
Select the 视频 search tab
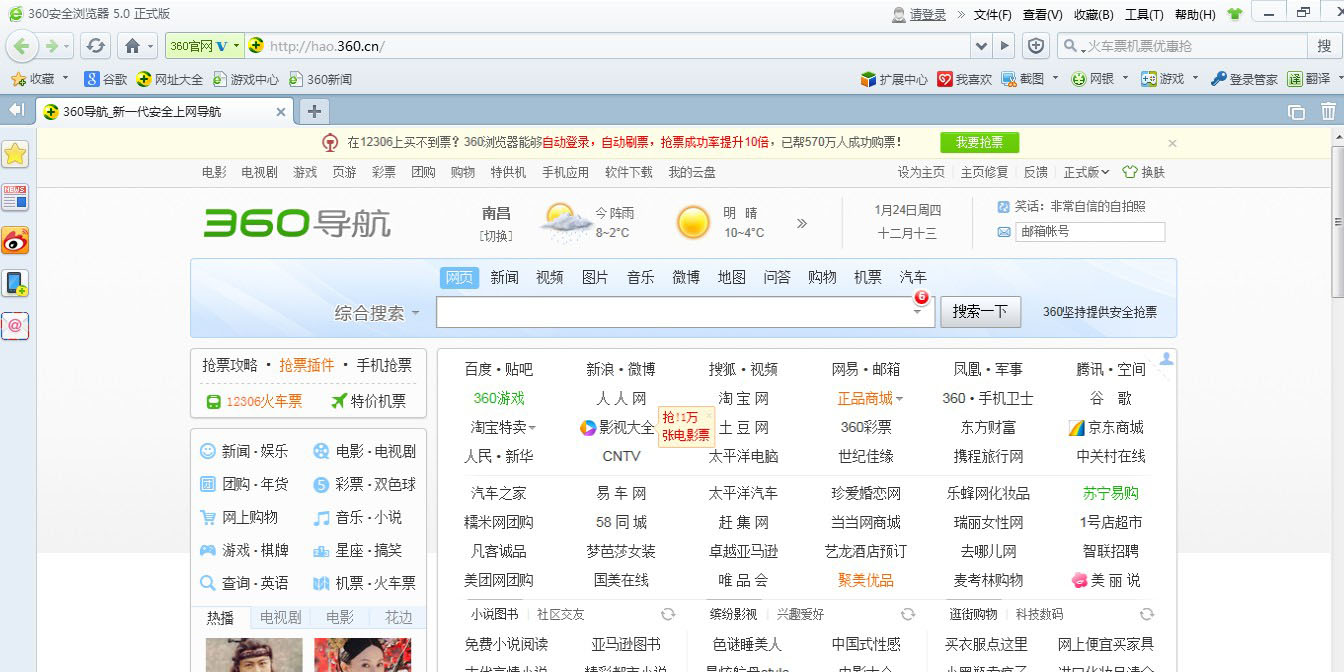(x=549, y=277)
